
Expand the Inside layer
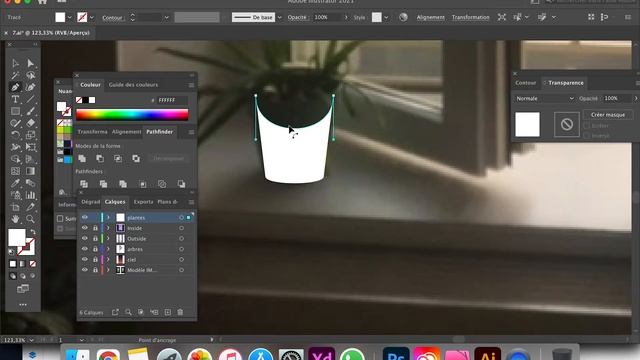point(109,228)
